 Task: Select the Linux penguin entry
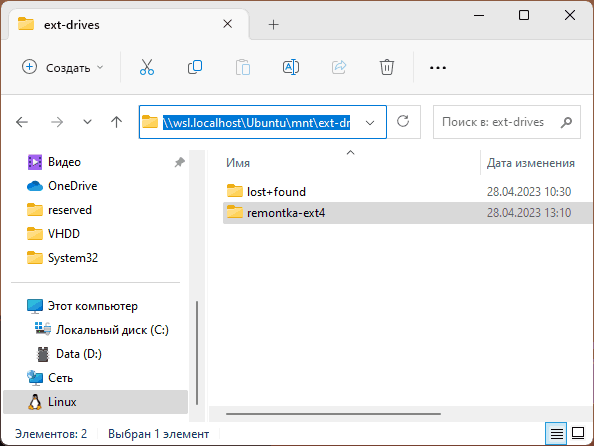click(95, 402)
